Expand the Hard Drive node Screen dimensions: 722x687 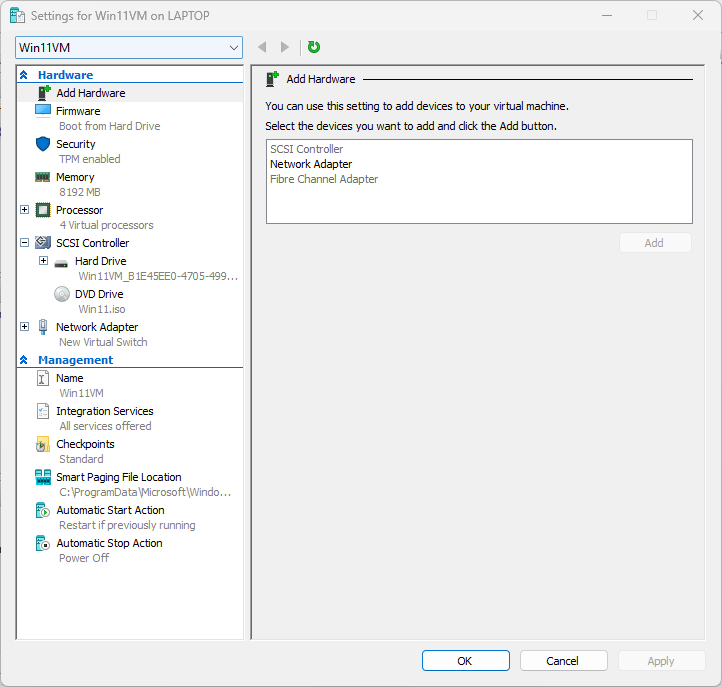[x=43, y=261]
